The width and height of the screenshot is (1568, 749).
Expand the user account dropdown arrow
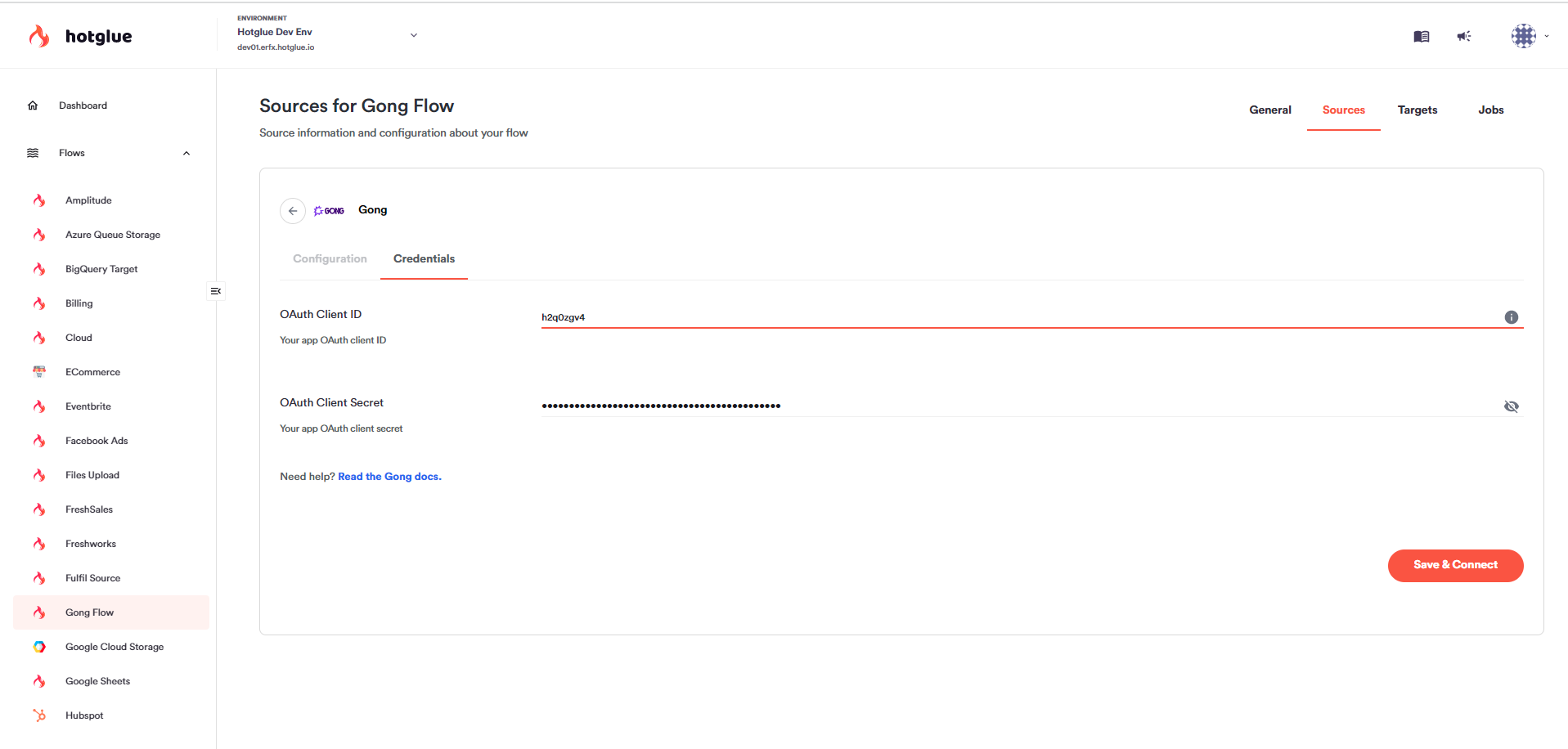click(x=1546, y=36)
